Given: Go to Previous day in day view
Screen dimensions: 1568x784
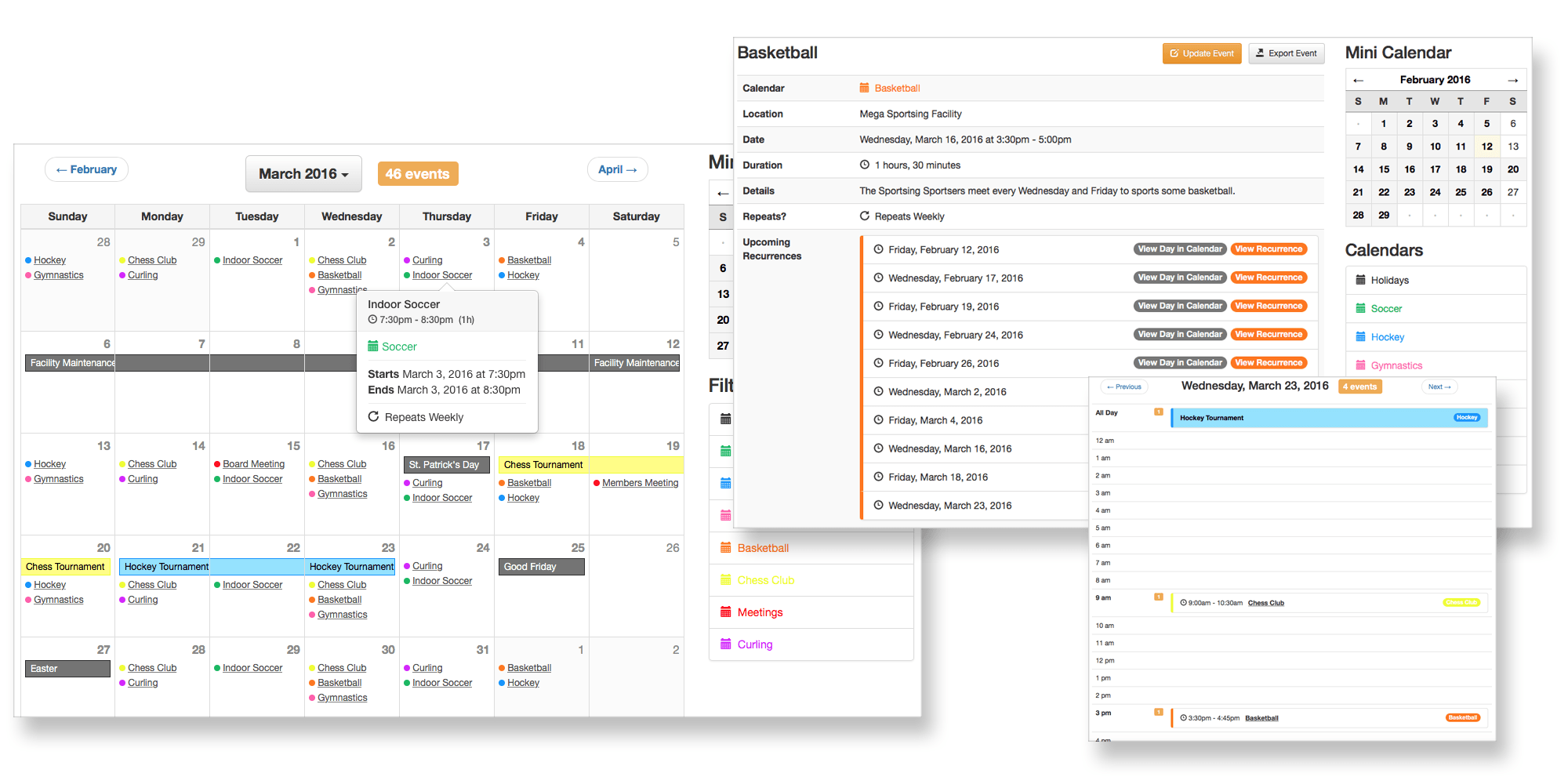Looking at the screenshot, I should [1124, 387].
